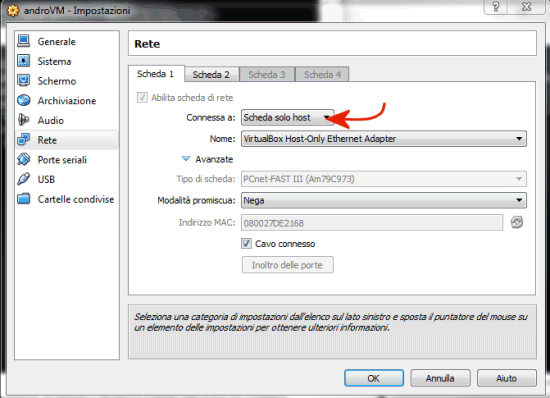
Task: Open Cartelle condivise settings
Action: (x=76, y=199)
